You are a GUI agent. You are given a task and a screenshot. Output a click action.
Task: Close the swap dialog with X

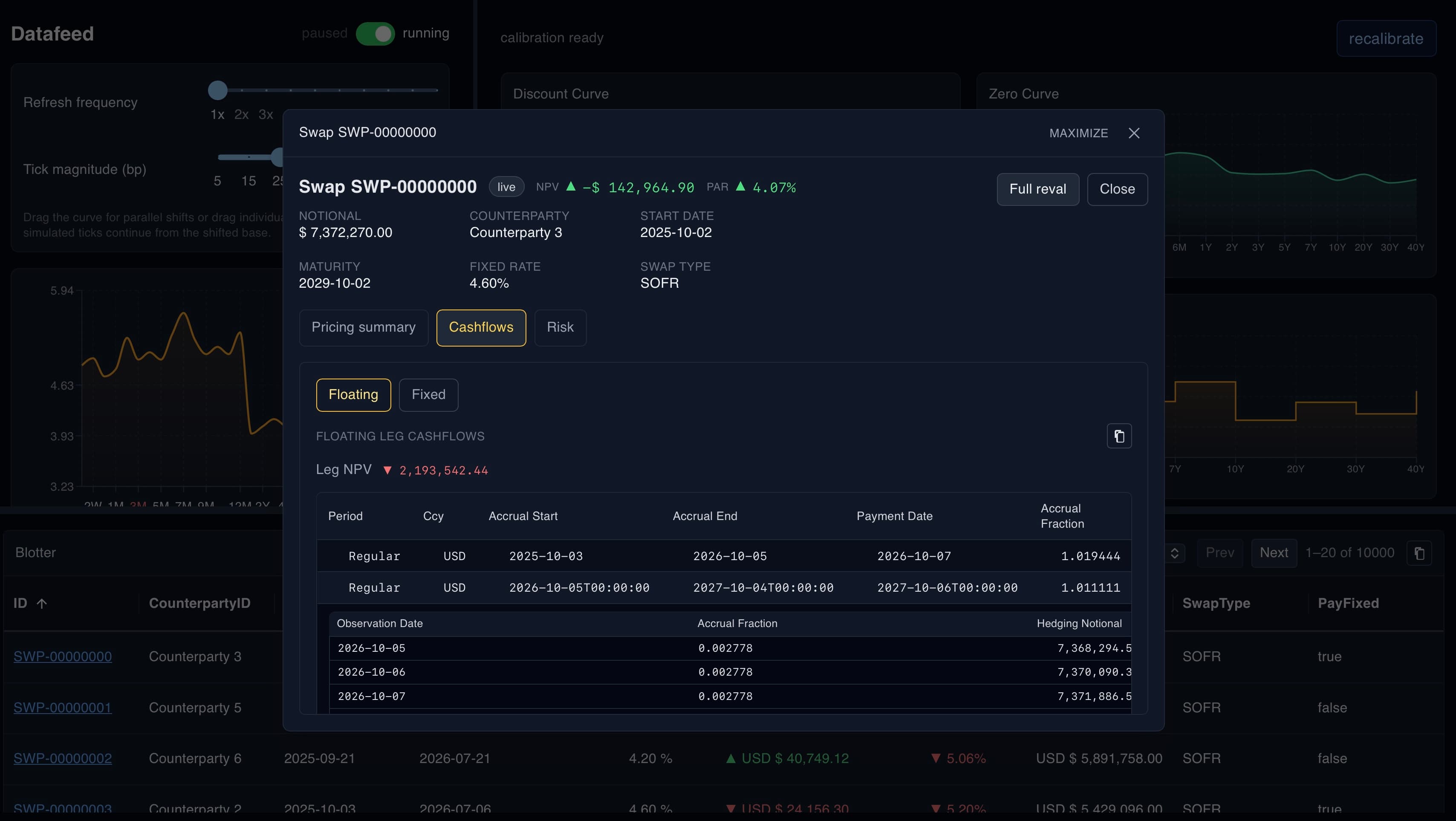tap(1133, 133)
